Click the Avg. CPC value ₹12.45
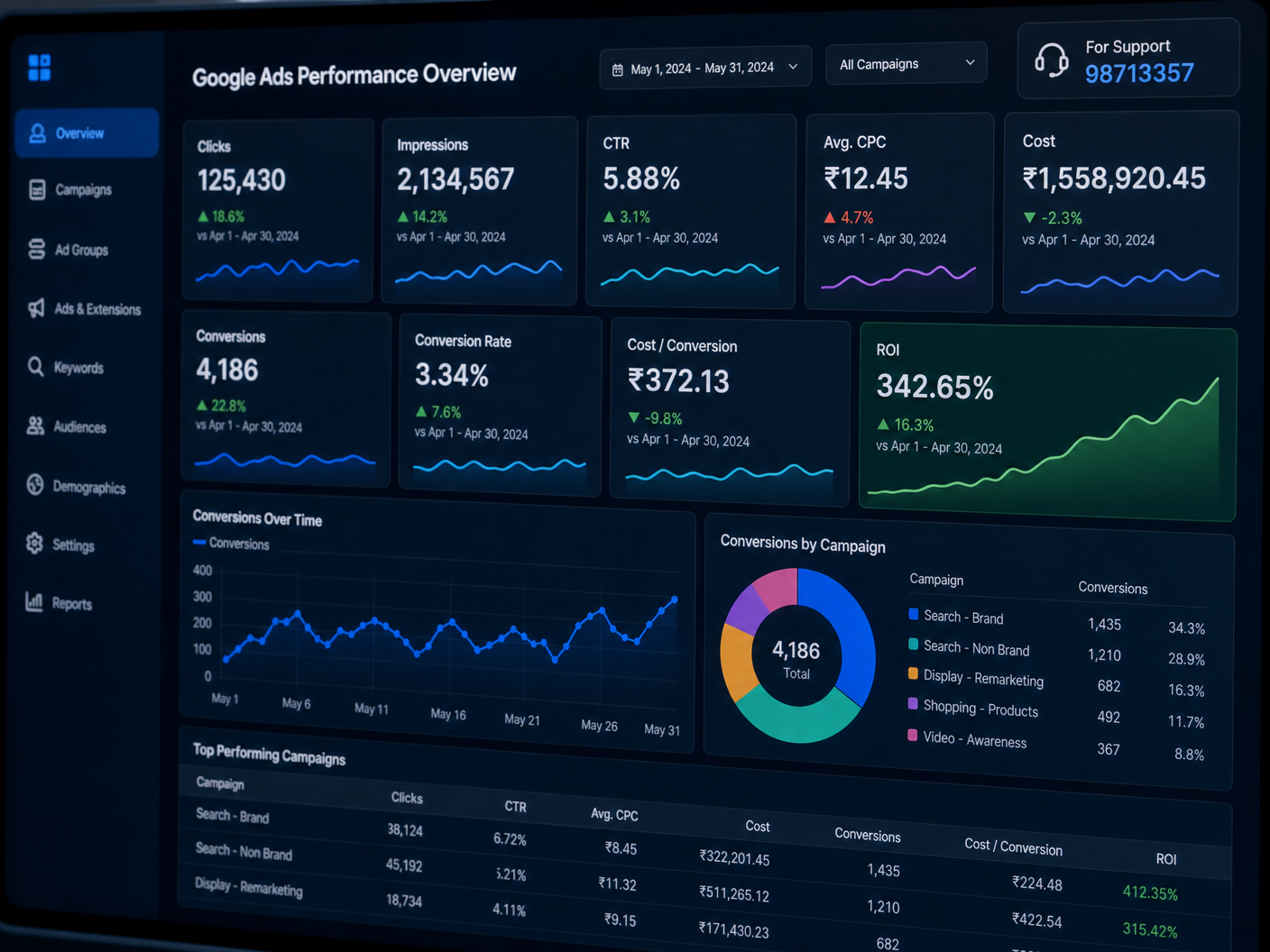 [866, 178]
